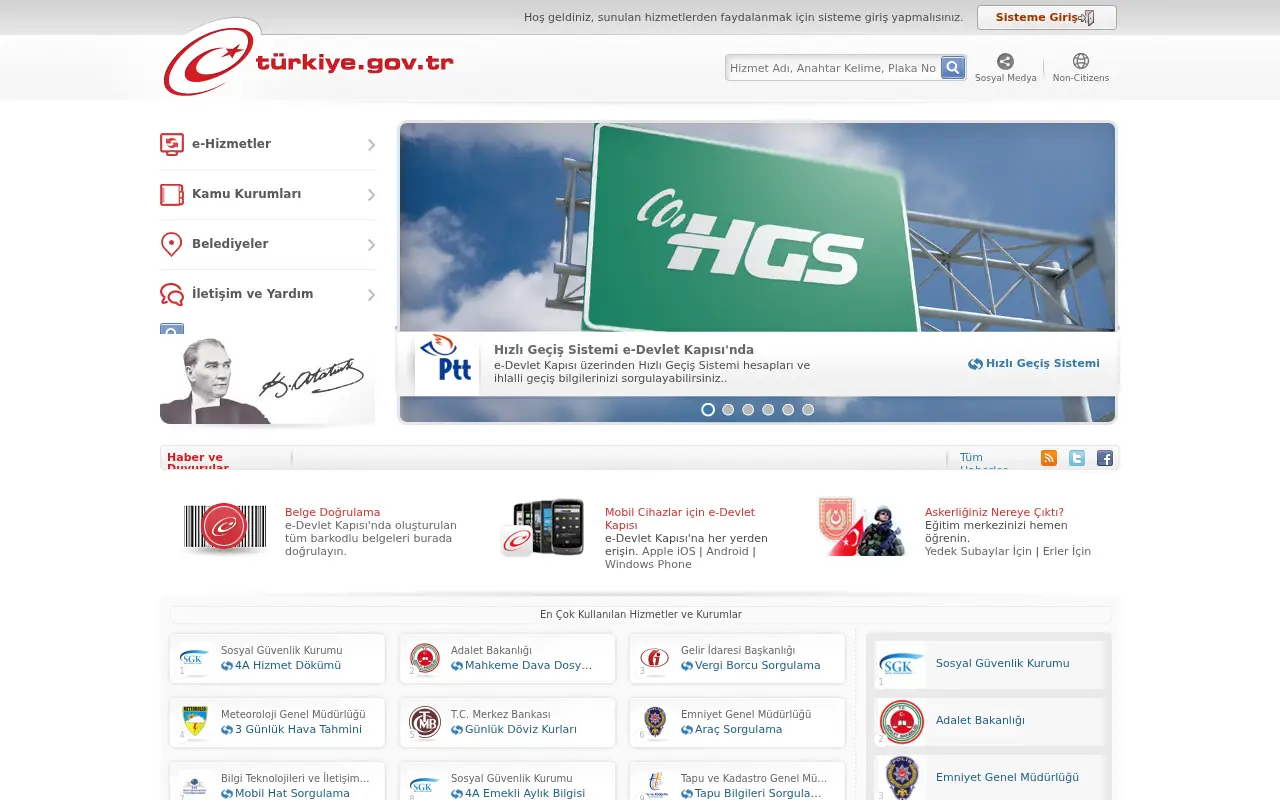This screenshot has height=800, width=1280.
Task: Click the search magnifier button
Action: 953,67
